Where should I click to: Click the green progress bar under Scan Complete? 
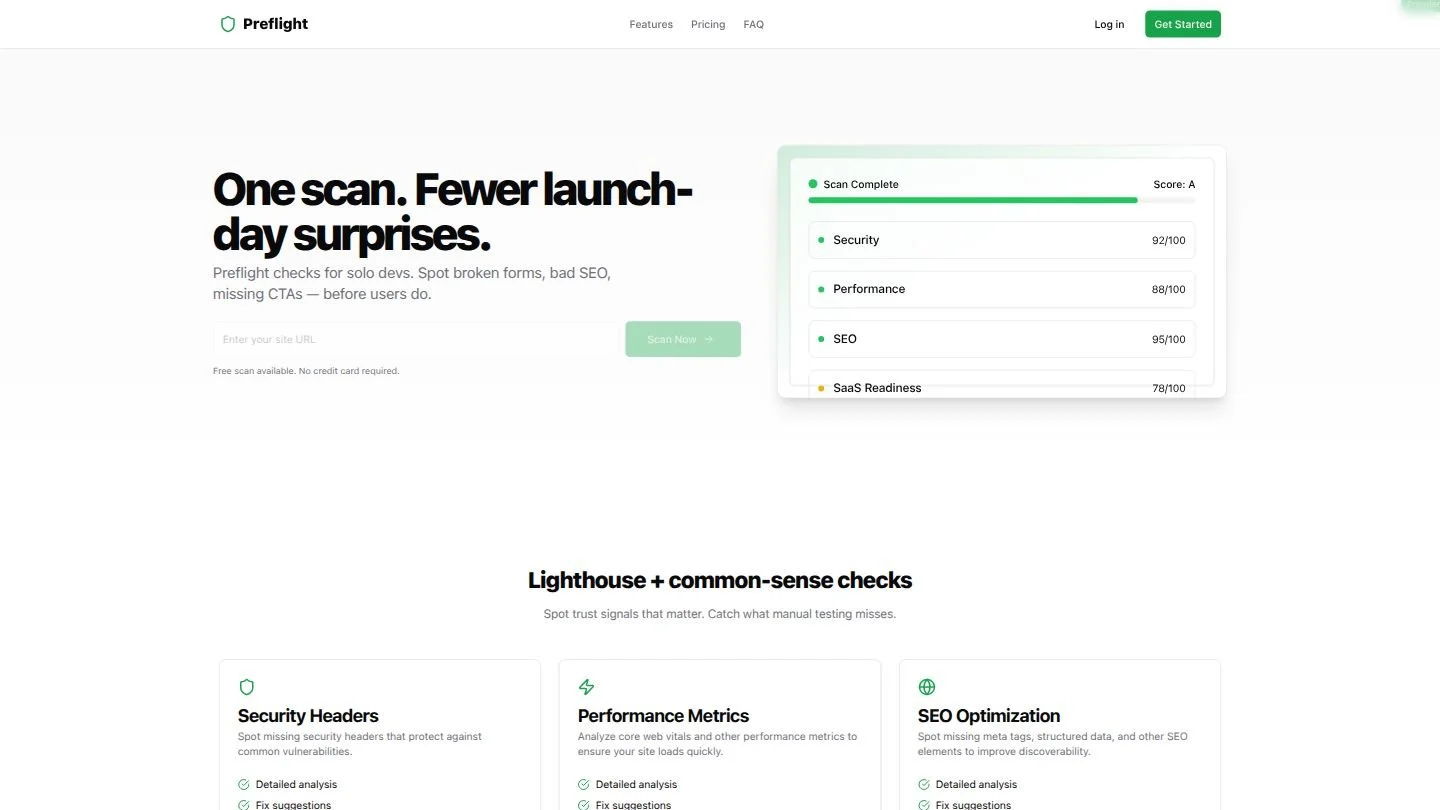972,200
